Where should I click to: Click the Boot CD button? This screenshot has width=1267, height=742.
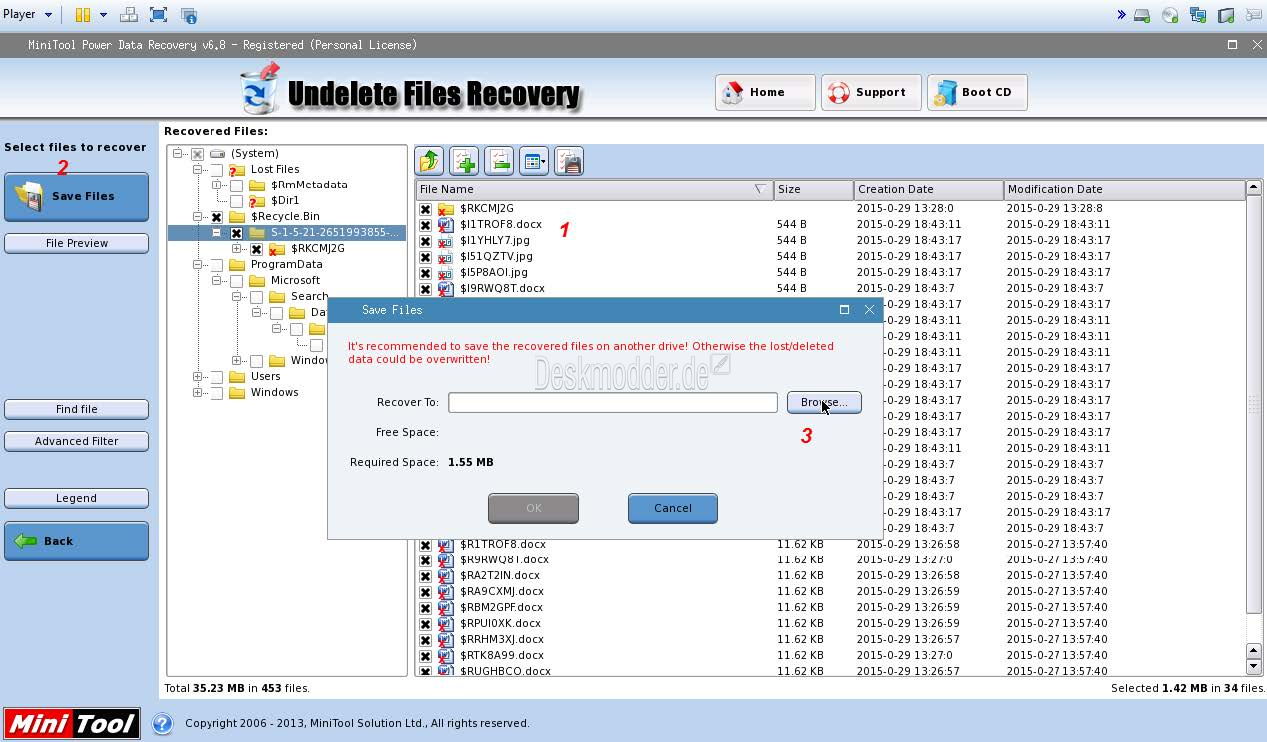977,92
